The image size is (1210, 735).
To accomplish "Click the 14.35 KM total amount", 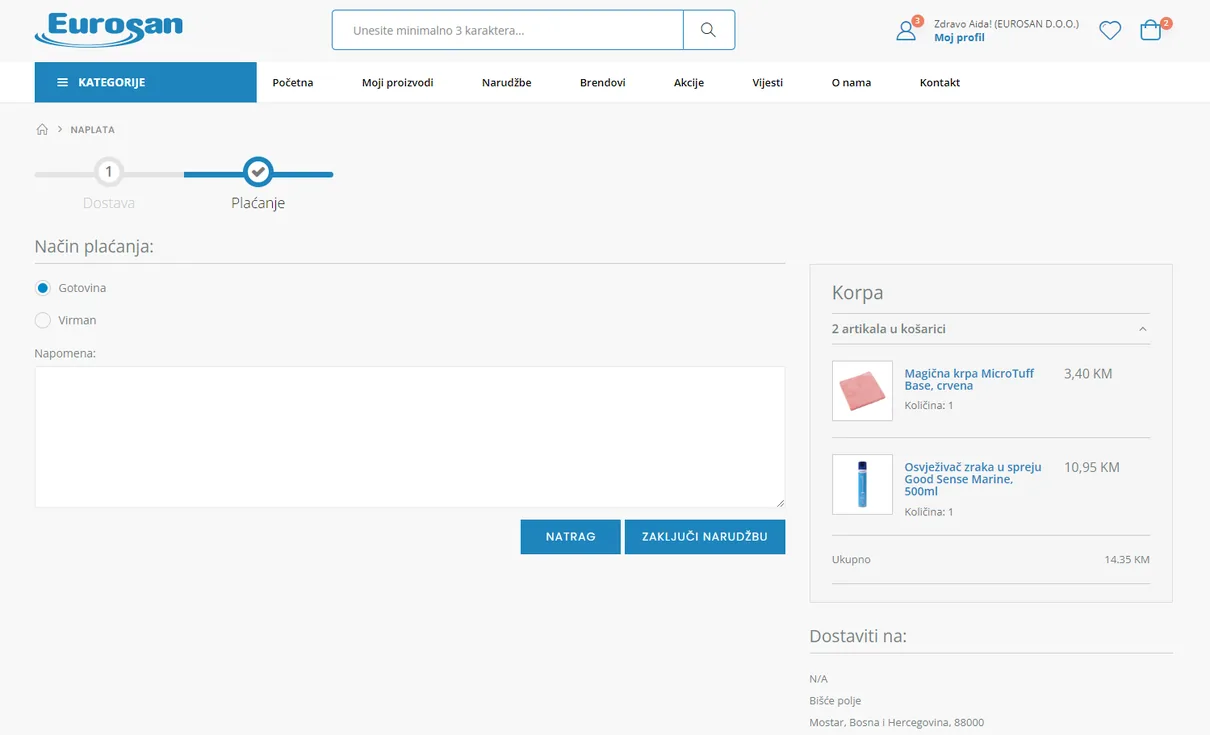I will click(x=1127, y=560).
